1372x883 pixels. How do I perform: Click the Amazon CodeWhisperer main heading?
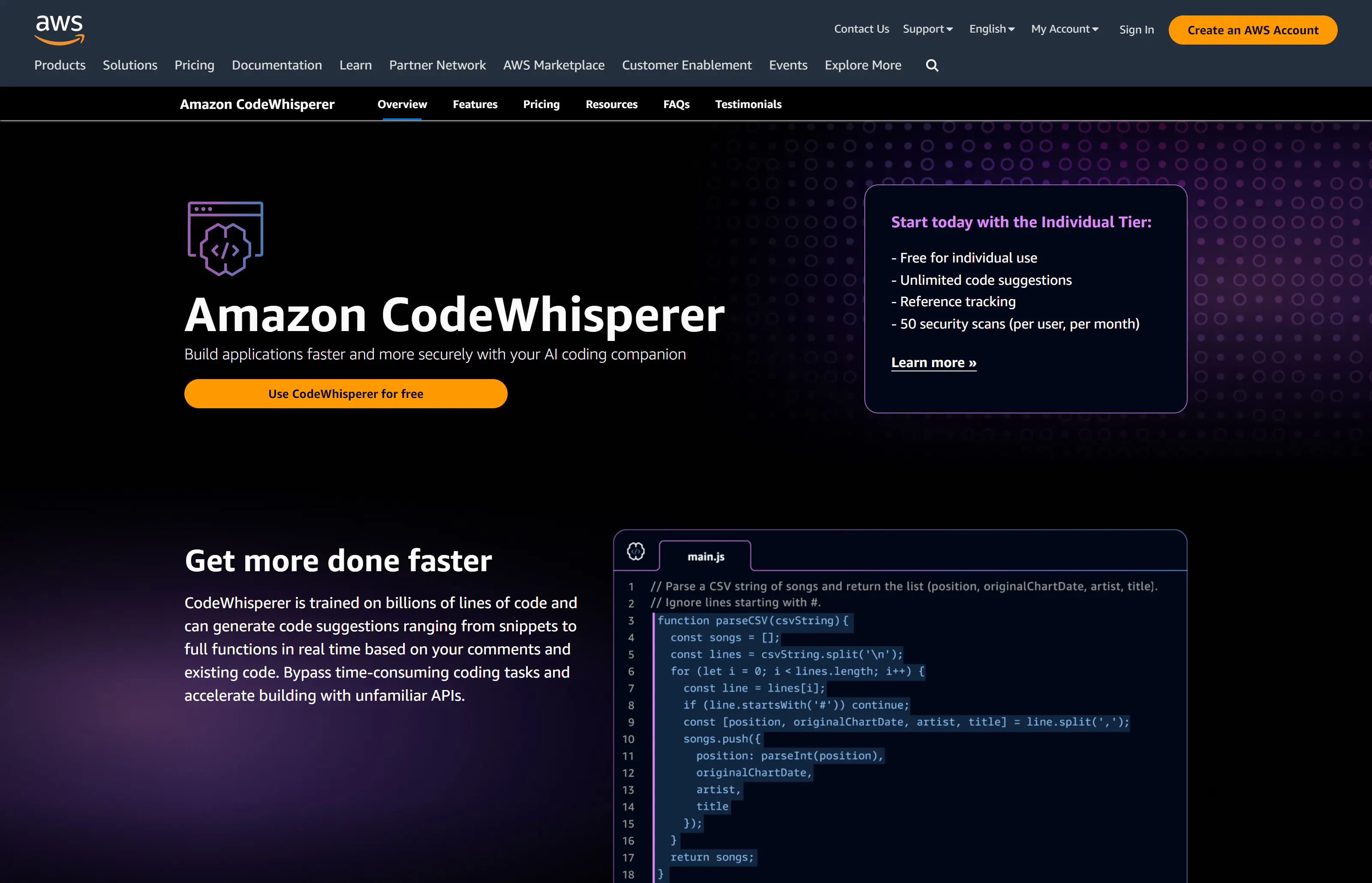pyautogui.click(x=454, y=315)
